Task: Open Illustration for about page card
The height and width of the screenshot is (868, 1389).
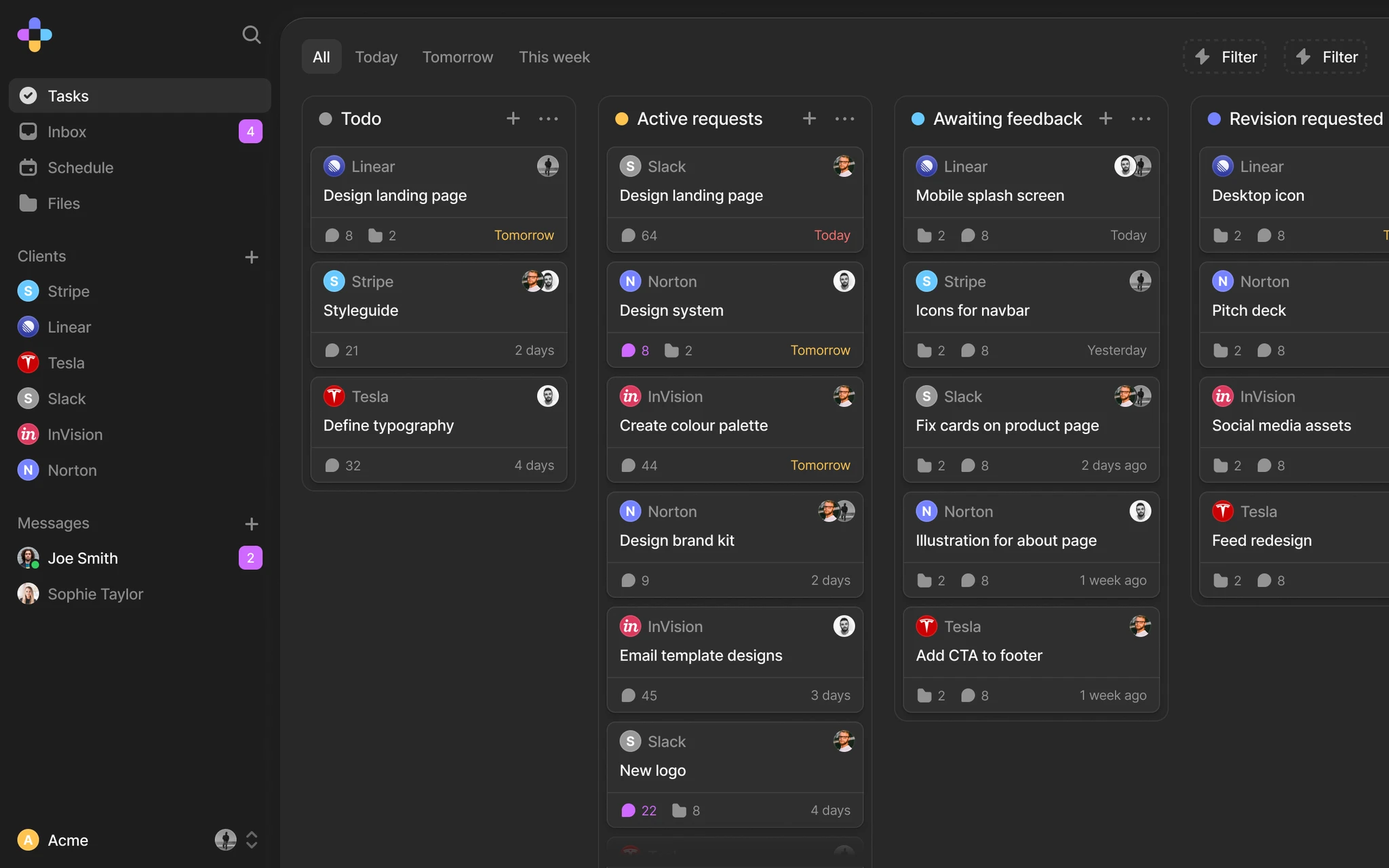Action: pos(1032,545)
